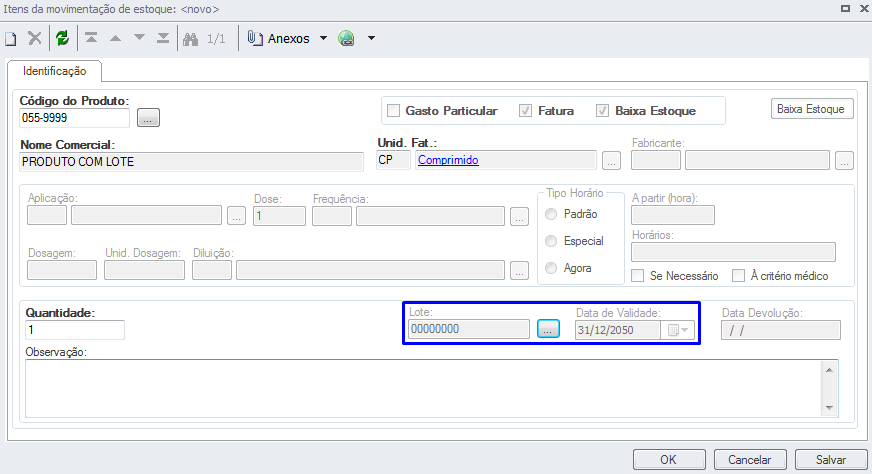This screenshot has width=872, height=474.
Task: Click the Data Devolução field
Action: (781, 330)
